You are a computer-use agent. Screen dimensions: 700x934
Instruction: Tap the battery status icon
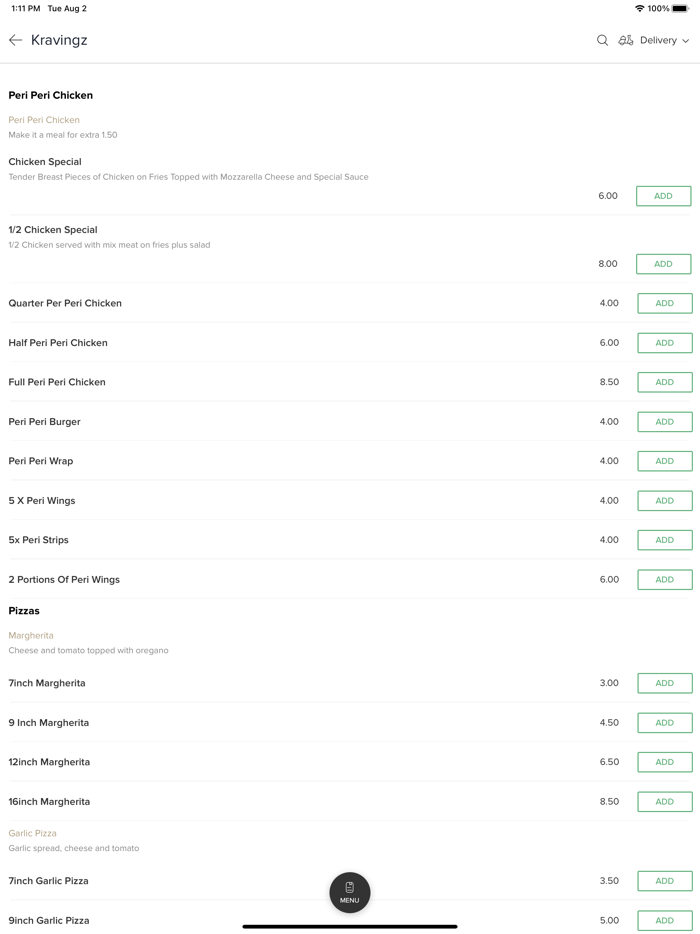[x=680, y=9]
